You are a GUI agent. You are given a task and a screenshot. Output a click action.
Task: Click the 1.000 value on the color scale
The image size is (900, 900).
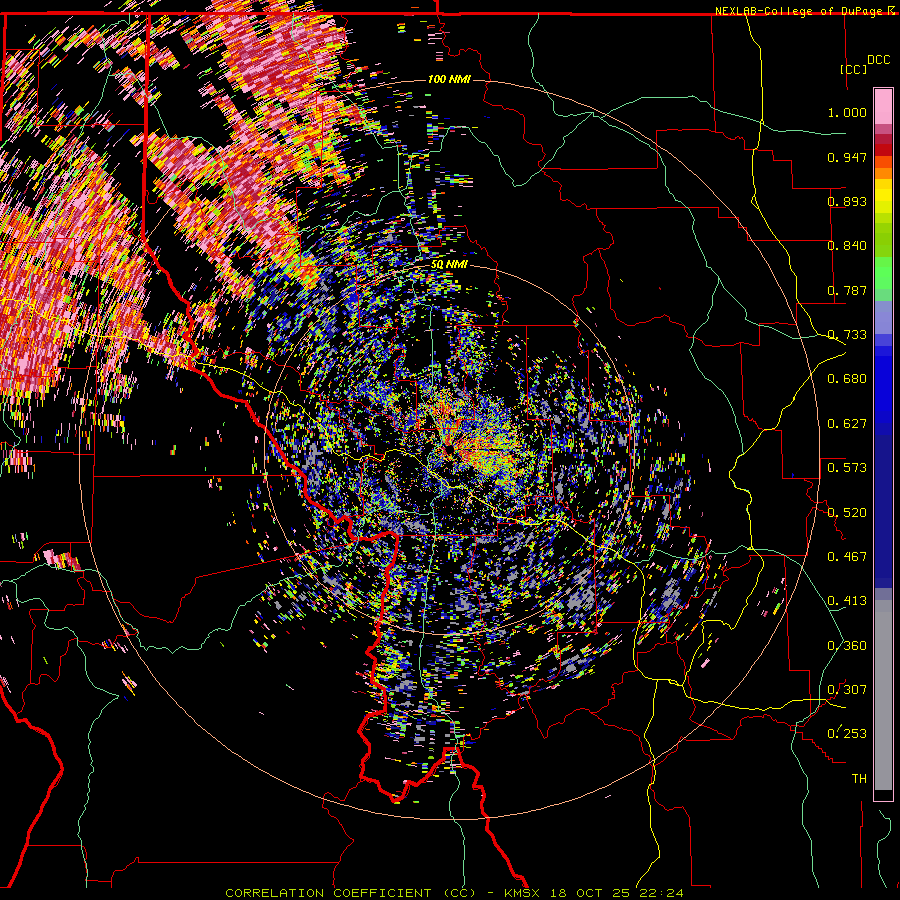click(847, 112)
